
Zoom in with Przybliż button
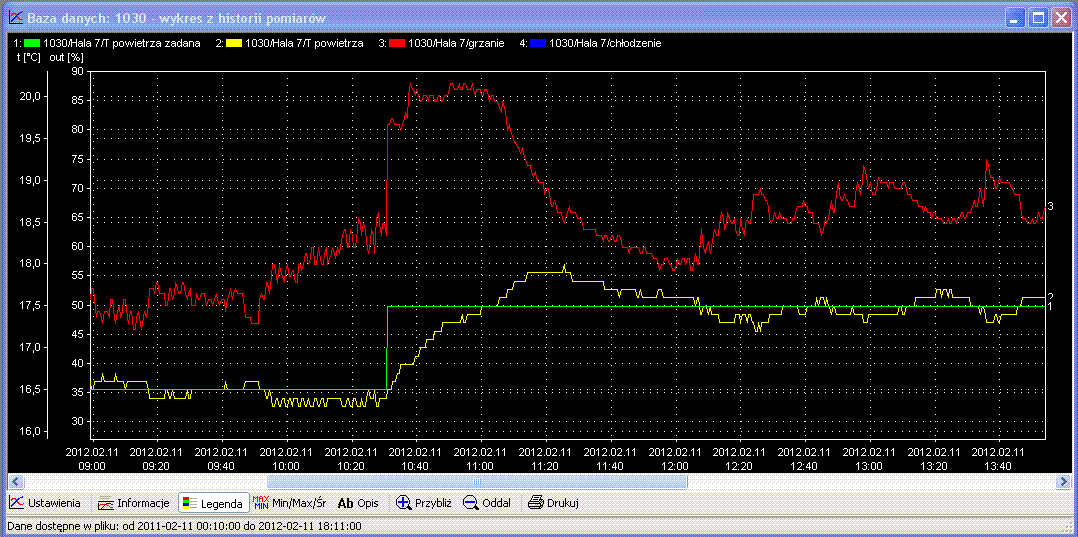pos(424,503)
